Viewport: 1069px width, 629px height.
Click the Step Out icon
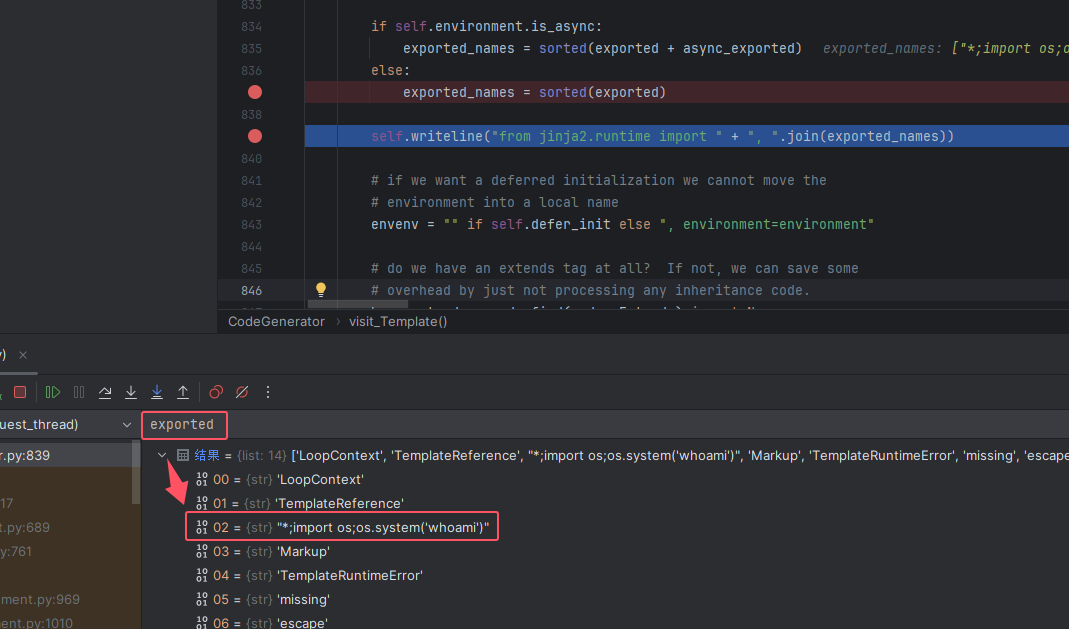tap(183, 392)
